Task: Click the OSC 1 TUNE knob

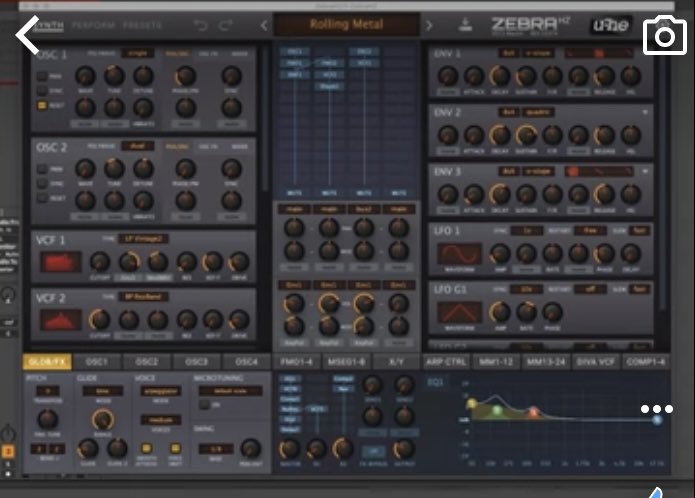Action: [114, 76]
